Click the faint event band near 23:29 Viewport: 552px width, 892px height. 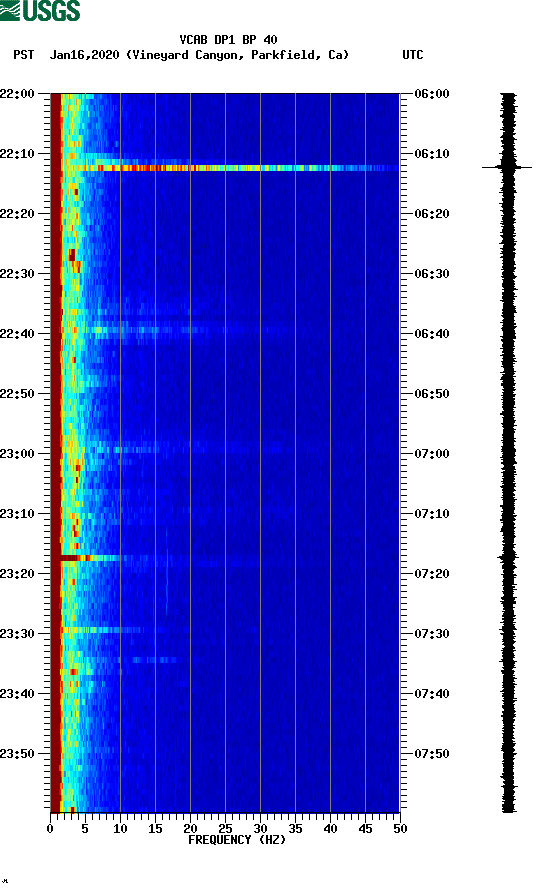pos(102,630)
